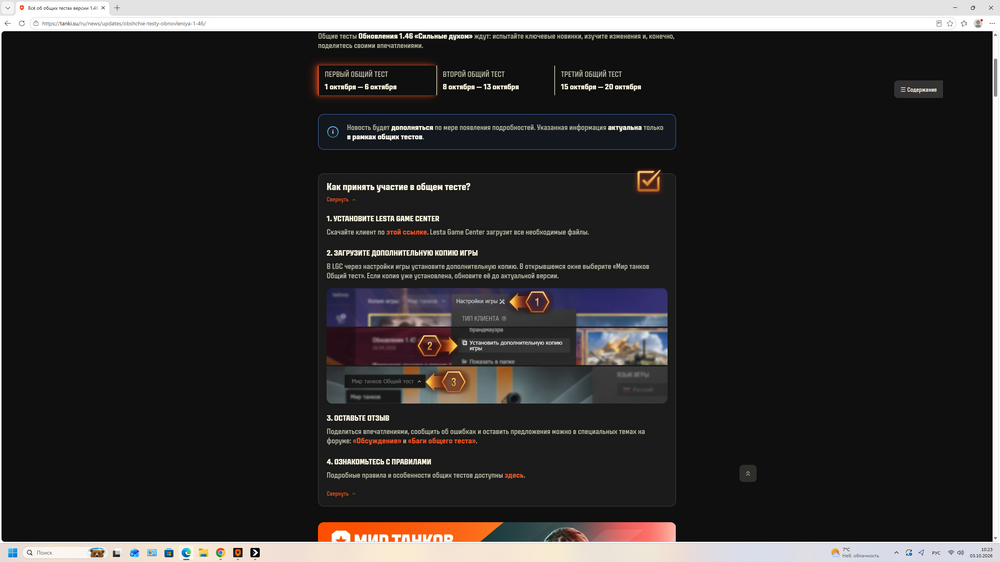Click the location arrow tray icon

(921, 553)
